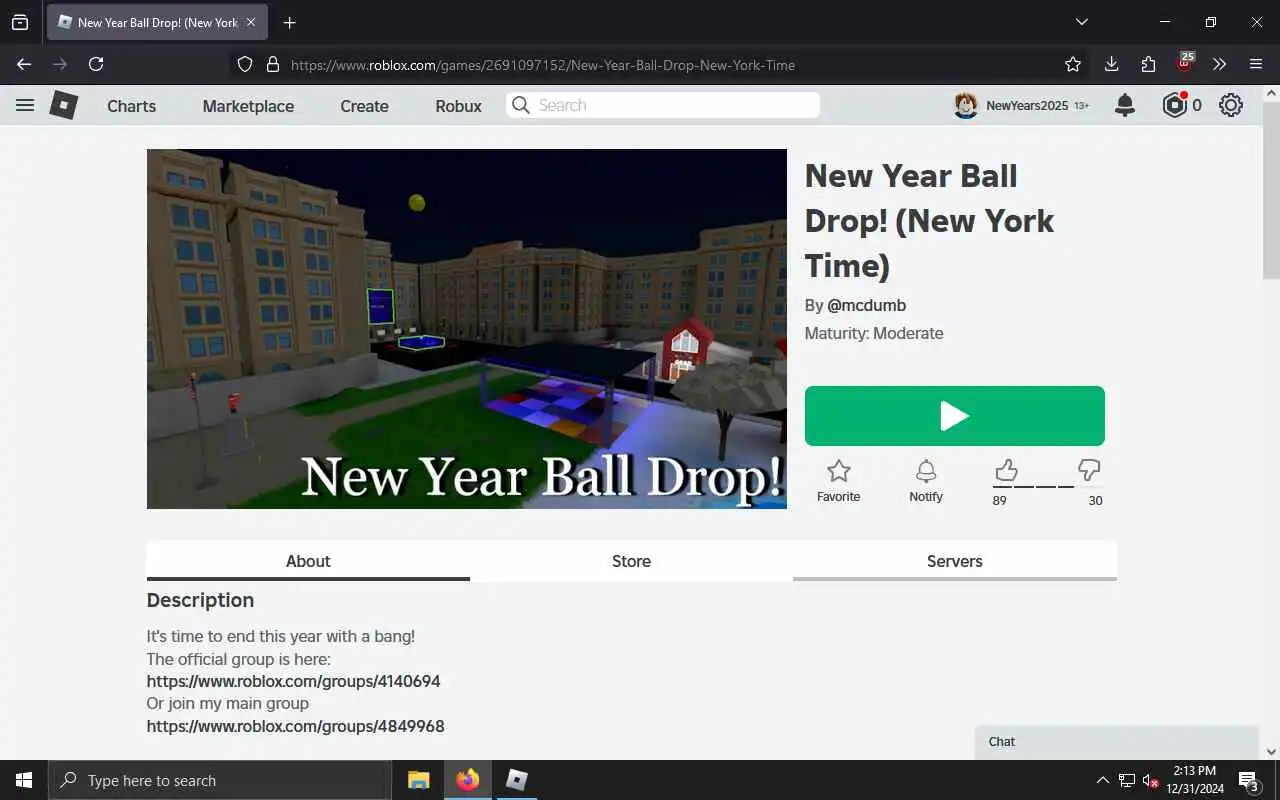1280x800 pixels.
Task: Click the Firefox taskbar icon
Action: point(467,780)
